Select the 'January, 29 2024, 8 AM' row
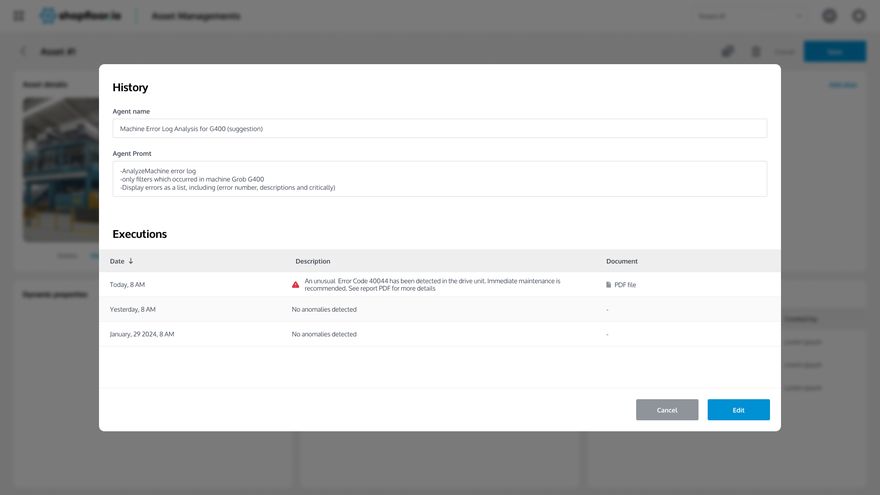Viewport: 880px width, 495px height. 439,334
